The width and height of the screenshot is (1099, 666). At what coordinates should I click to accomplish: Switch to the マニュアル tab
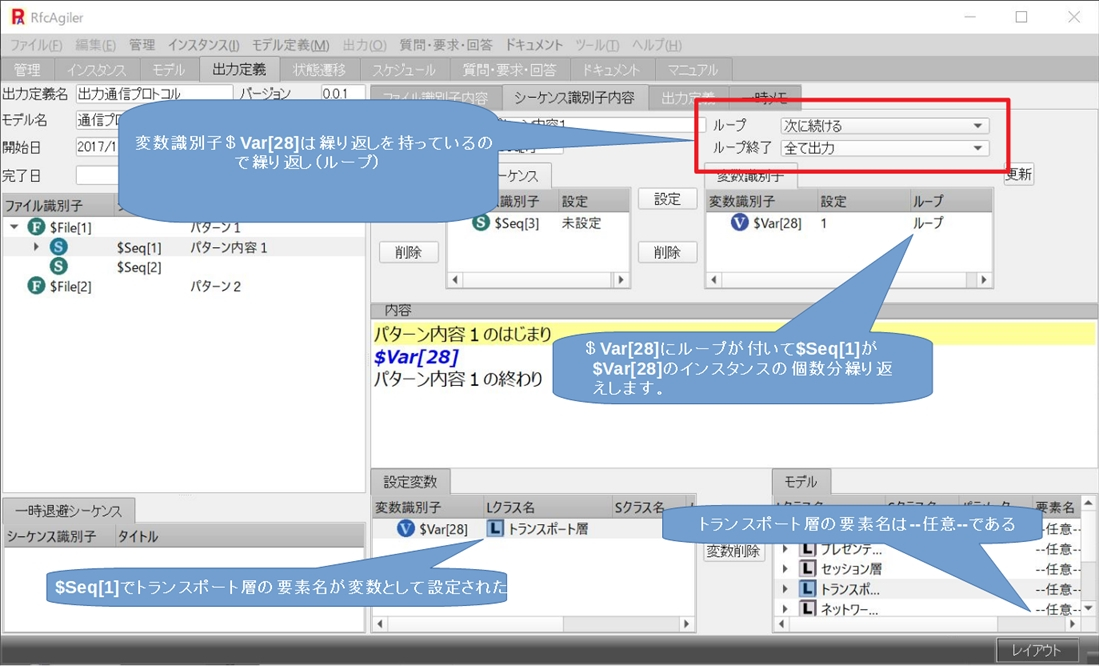click(692, 70)
